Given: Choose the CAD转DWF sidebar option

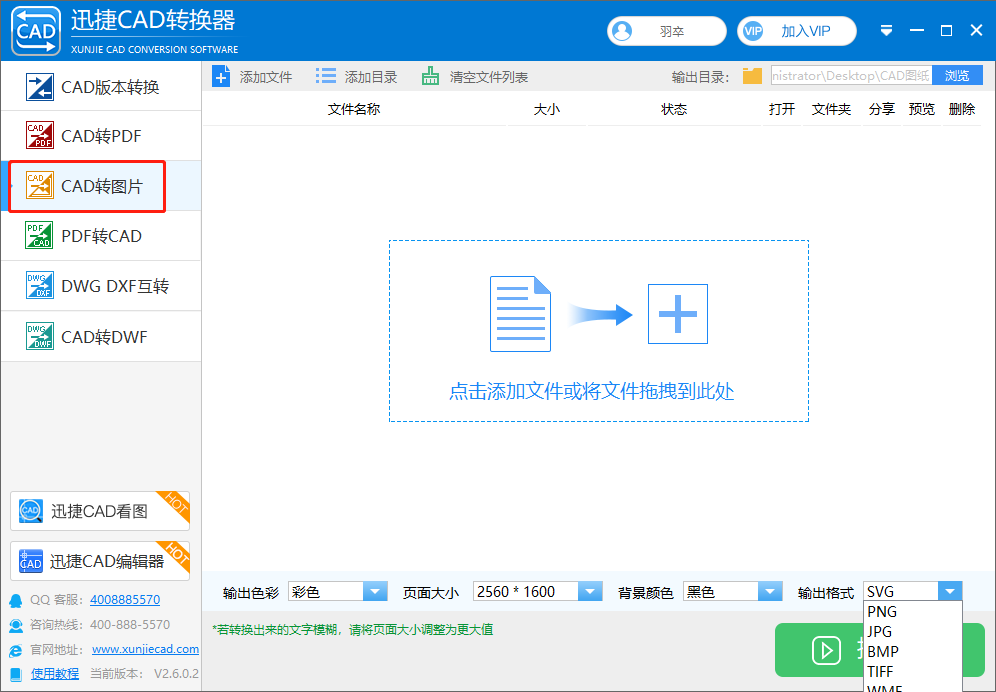Looking at the screenshot, I should tap(101, 336).
